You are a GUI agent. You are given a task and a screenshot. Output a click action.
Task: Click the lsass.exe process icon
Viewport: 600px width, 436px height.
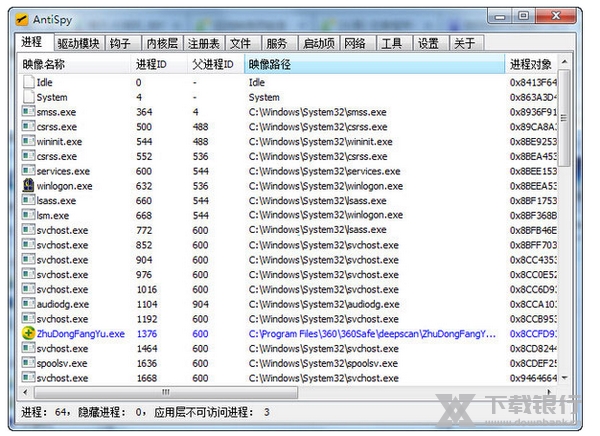pyautogui.click(x=28, y=200)
